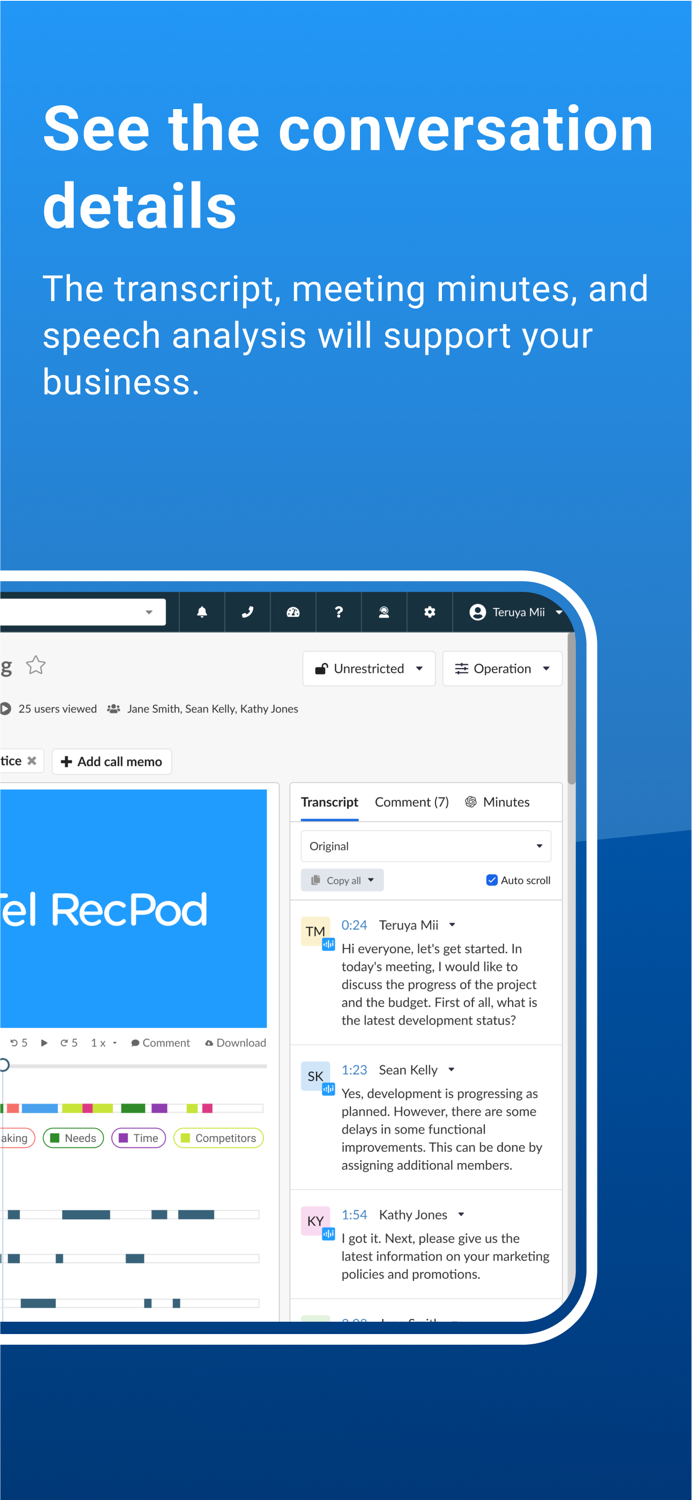Image resolution: width=692 pixels, height=1500 pixels.
Task: Expand the options arrow beside Sean Kelly
Action: 451,1070
